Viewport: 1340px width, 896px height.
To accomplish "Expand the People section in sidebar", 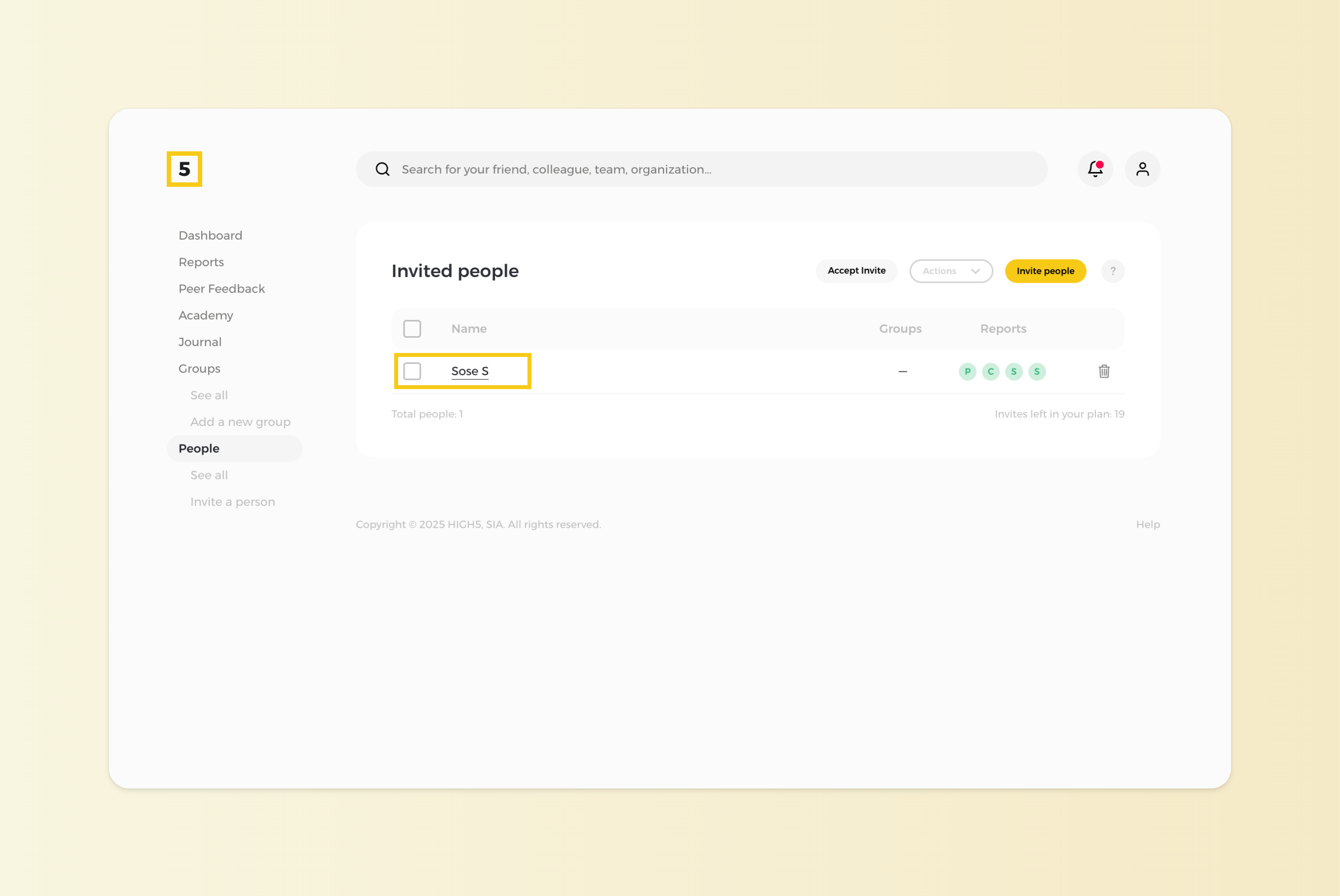I will click(x=198, y=449).
